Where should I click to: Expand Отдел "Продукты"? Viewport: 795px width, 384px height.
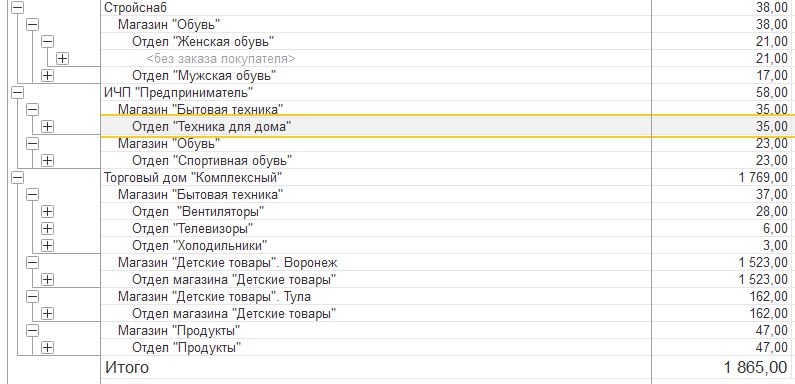[x=47, y=347]
